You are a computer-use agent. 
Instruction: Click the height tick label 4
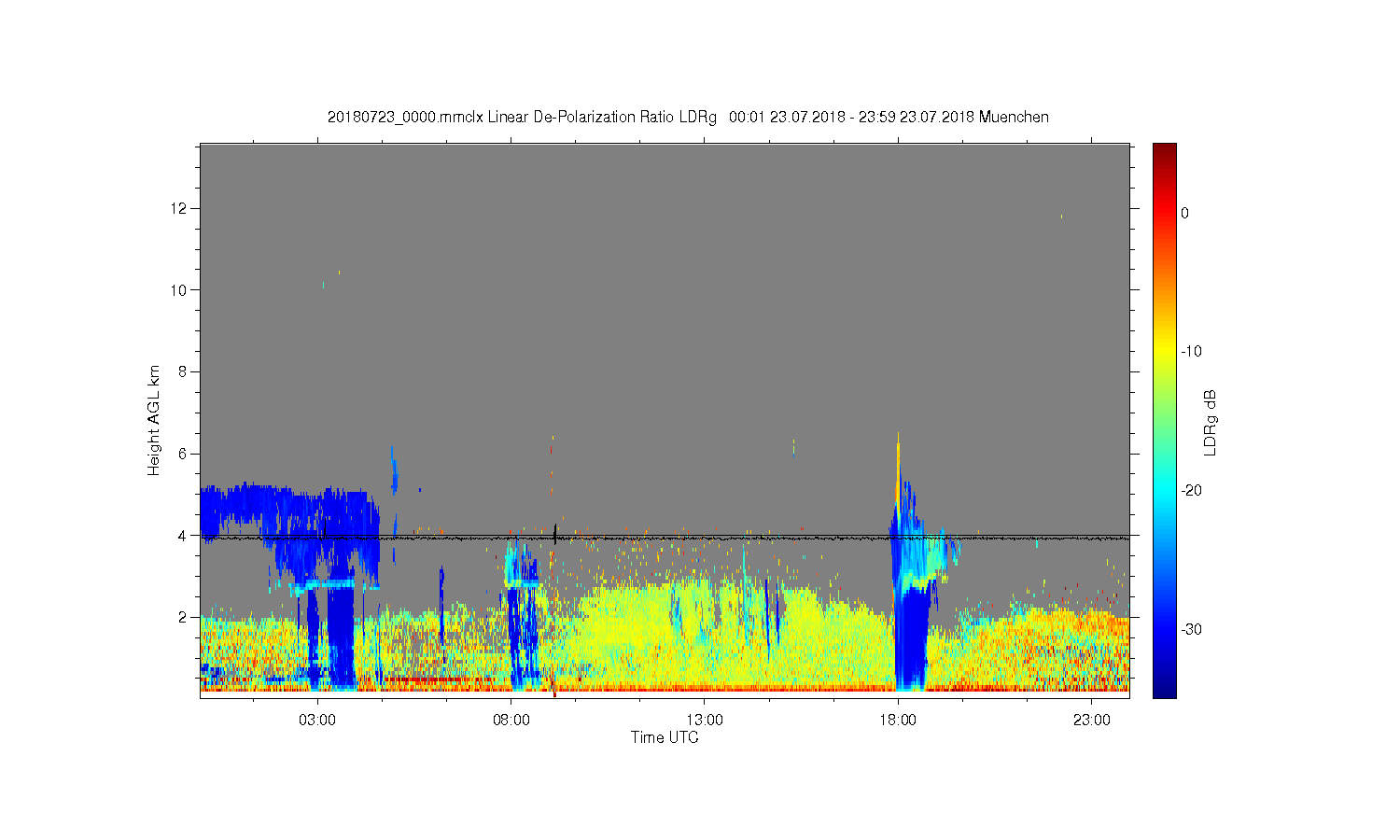(183, 536)
